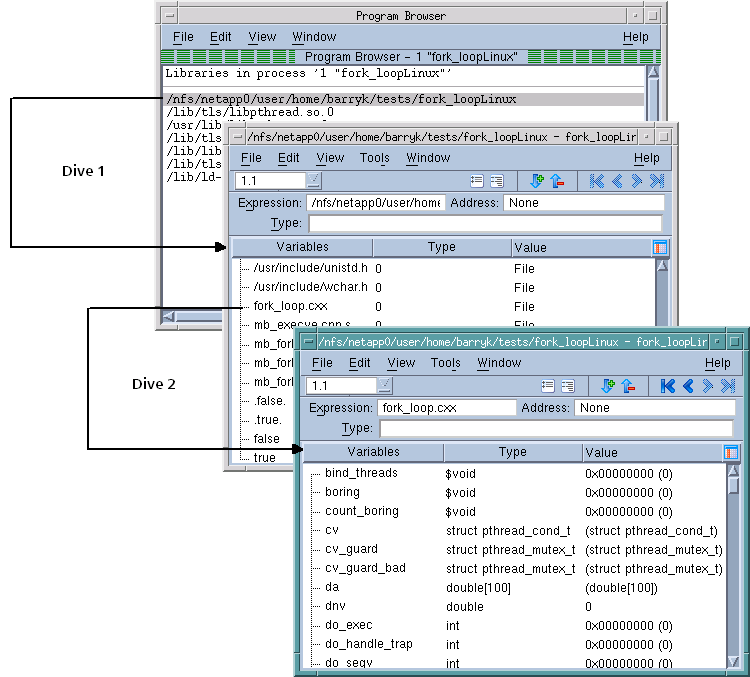Open the 1.1 thread dropdown in fork_loop.cxx window
The width and height of the screenshot is (750, 677).
[x=385, y=386]
